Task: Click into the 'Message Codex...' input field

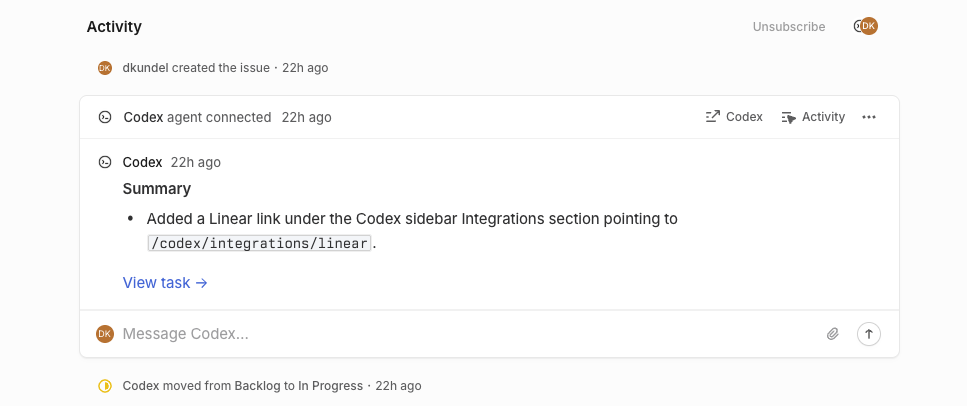Action: [x=460, y=334]
